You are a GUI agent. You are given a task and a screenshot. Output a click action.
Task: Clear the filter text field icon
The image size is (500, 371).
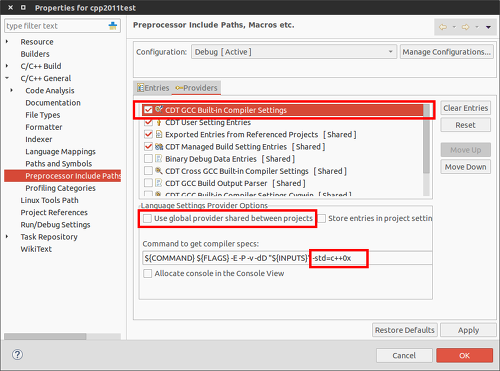pos(113,26)
